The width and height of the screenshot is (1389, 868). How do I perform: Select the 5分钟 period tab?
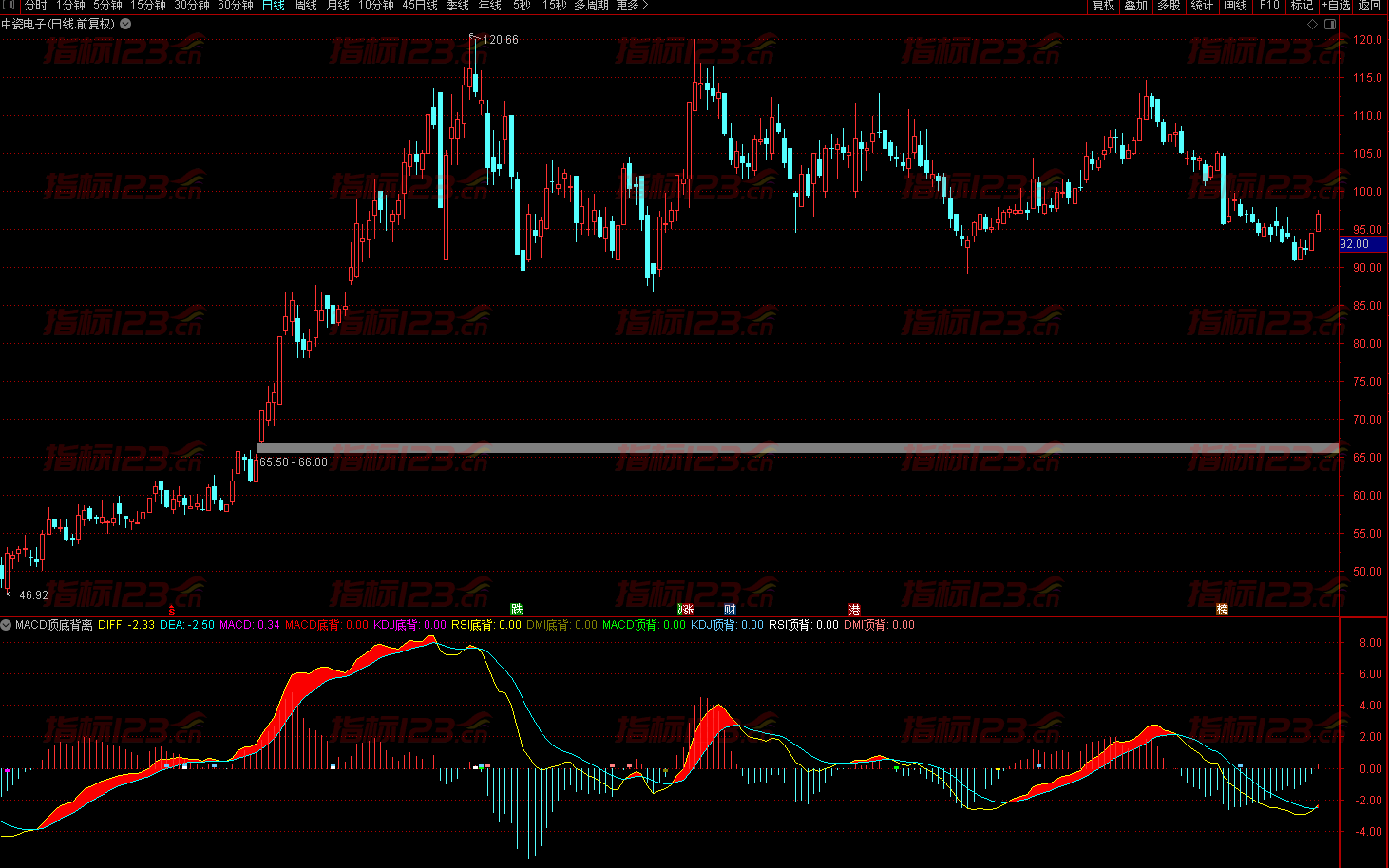[x=107, y=6]
